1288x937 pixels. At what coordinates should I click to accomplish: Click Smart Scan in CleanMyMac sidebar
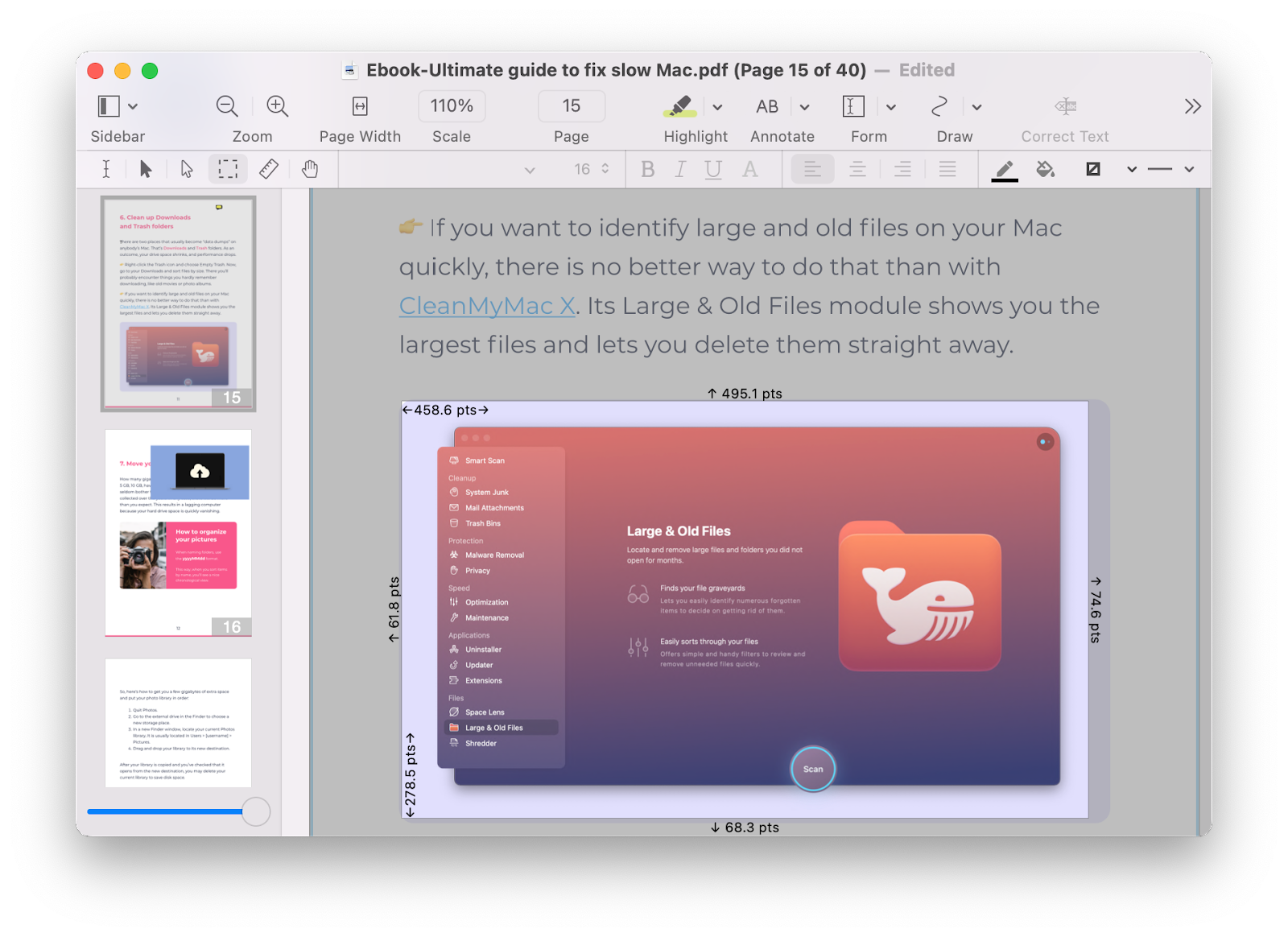point(485,460)
